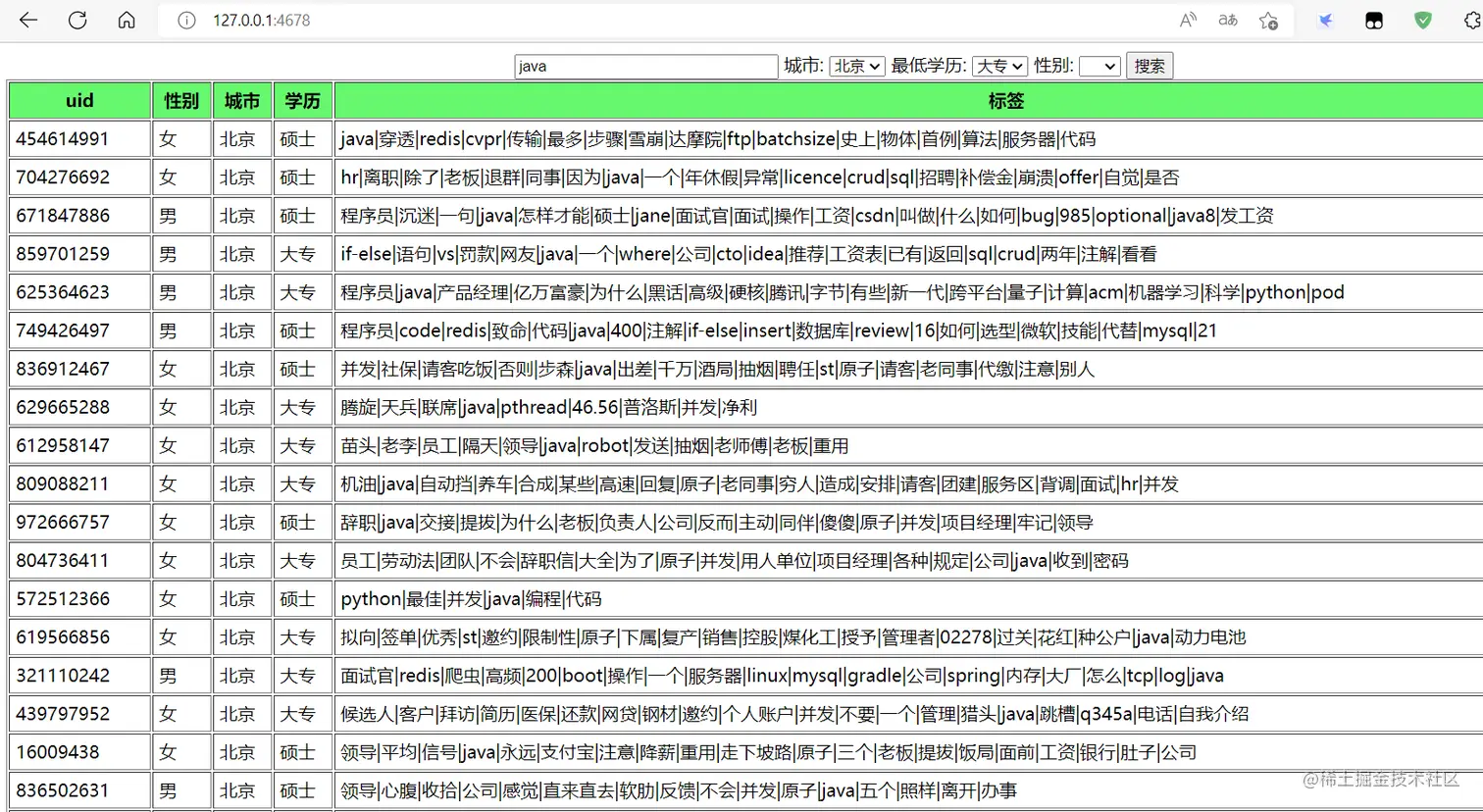Click tags starting with 候选人|客户|拜访
Screen dimensions: 1483x812
pyautogui.click(x=908, y=713)
